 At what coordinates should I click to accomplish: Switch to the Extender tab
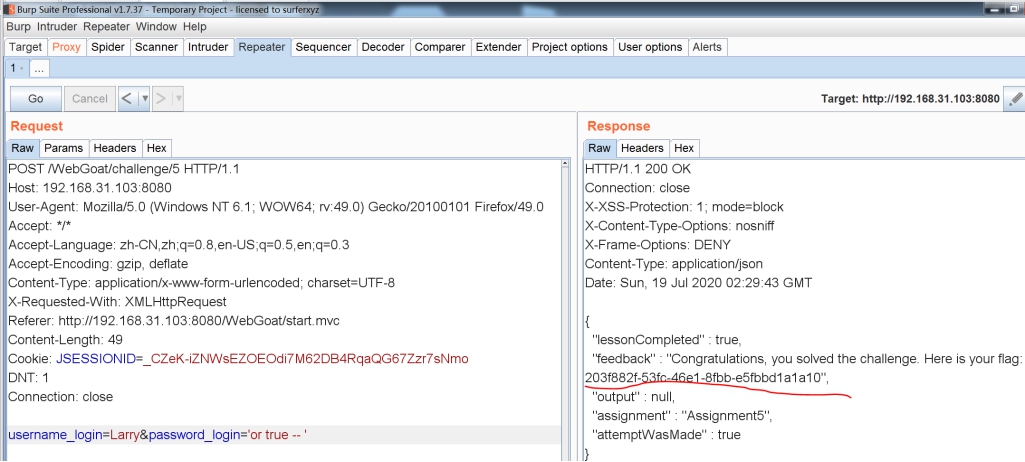pos(499,47)
